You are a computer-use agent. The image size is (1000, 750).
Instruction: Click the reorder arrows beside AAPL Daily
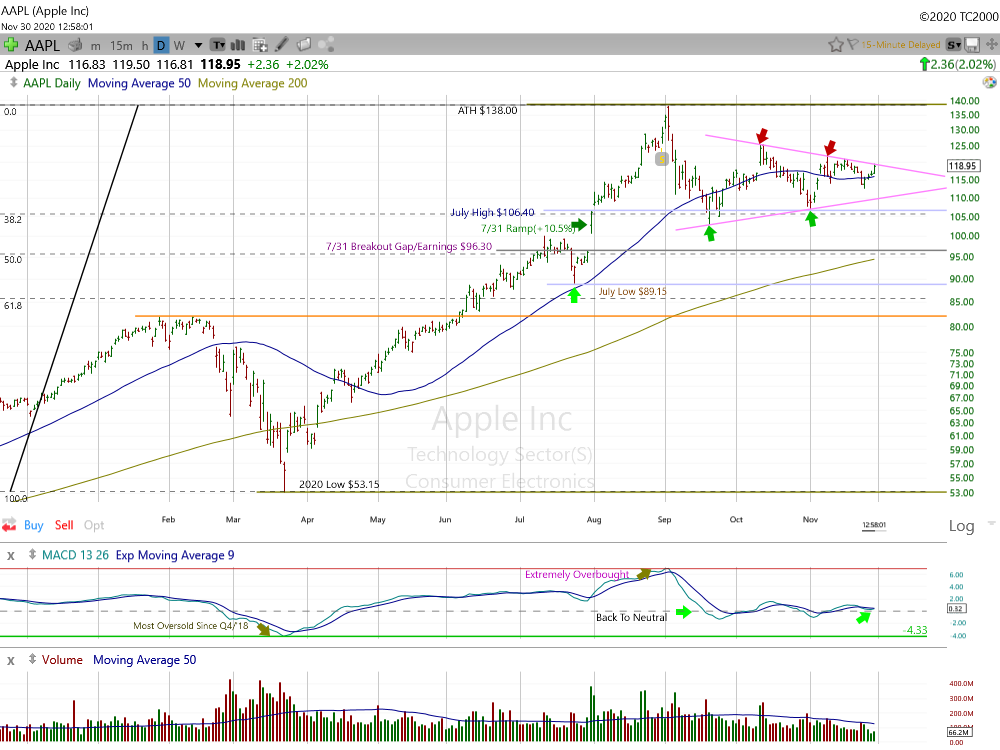(13, 83)
